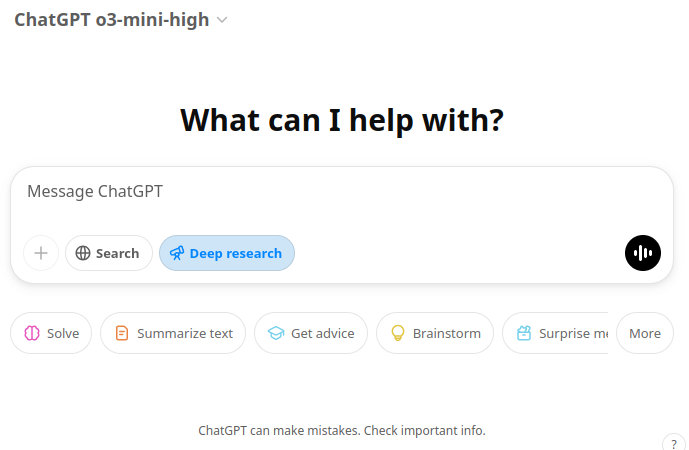Open help with the question mark icon
The width and height of the screenshot is (689, 450).
(674, 443)
